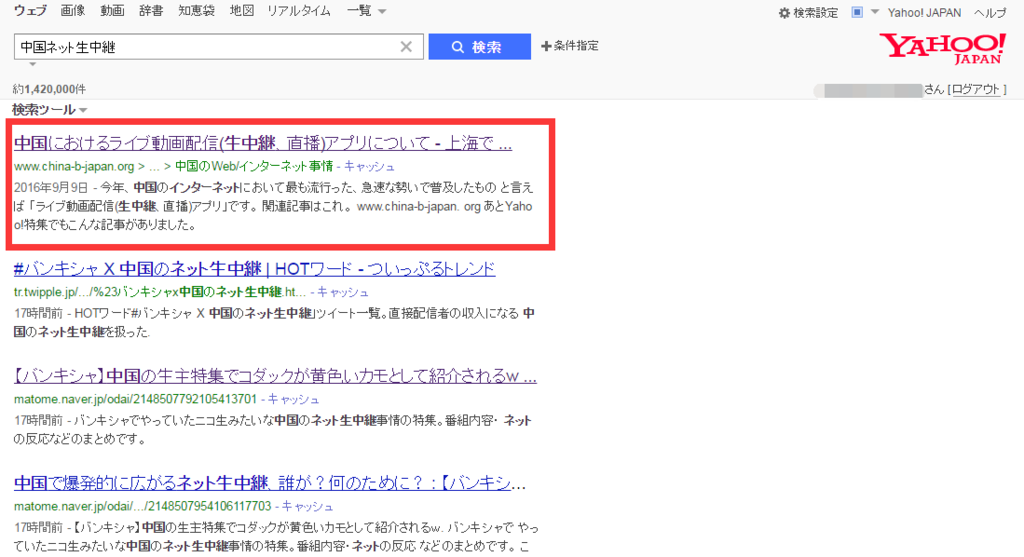Switch to the 知恵袋 search tab
Image resolution: width=1024 pixels, height=557 pixels.
197,10
